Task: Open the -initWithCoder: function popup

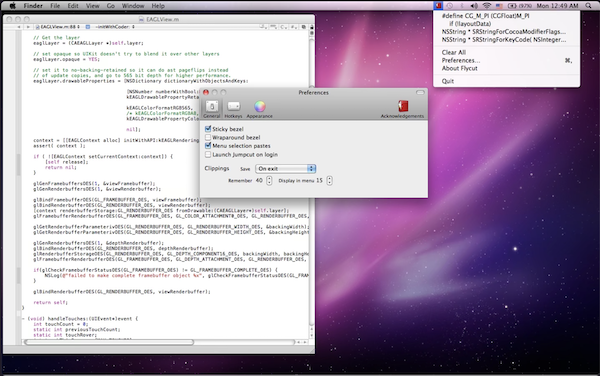Action: (115, 27)
